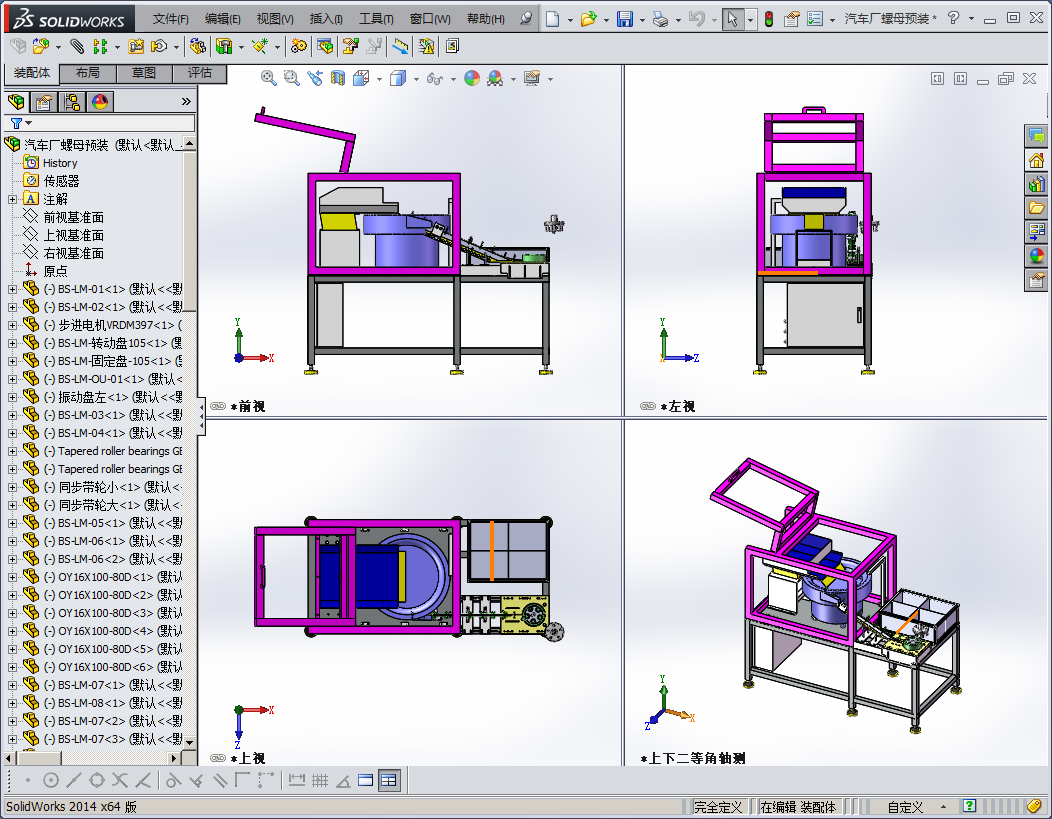This screenshot has height=819, width=1052.
Task: Expand hidden panel tabs via double-chevron
Action: pos(186,102)
